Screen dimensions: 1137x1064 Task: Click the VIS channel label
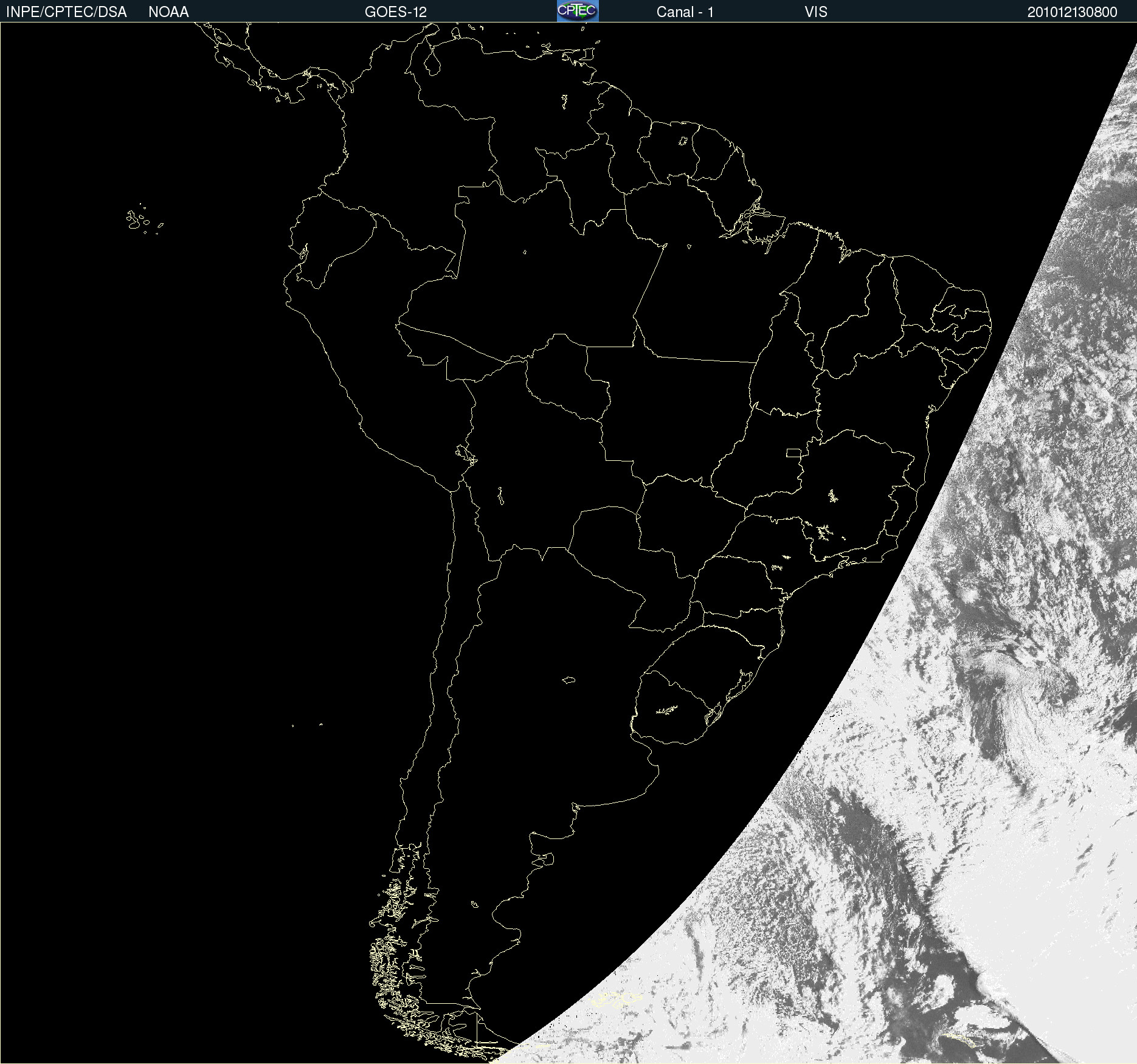pos(815,12)
